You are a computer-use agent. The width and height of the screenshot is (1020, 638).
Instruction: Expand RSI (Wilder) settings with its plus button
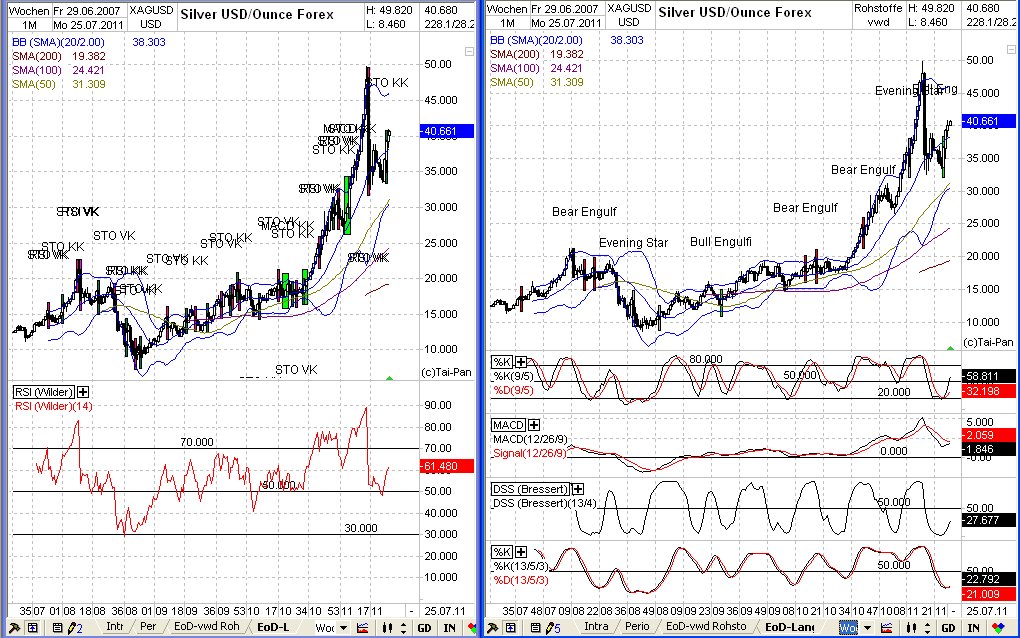point(83,391)
